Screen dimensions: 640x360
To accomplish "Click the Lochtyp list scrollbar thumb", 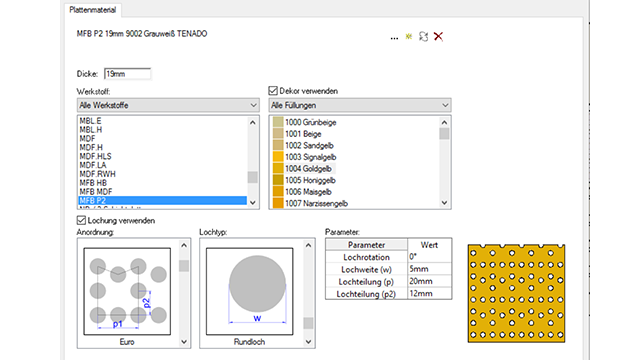I will click(x=309, y=323).
